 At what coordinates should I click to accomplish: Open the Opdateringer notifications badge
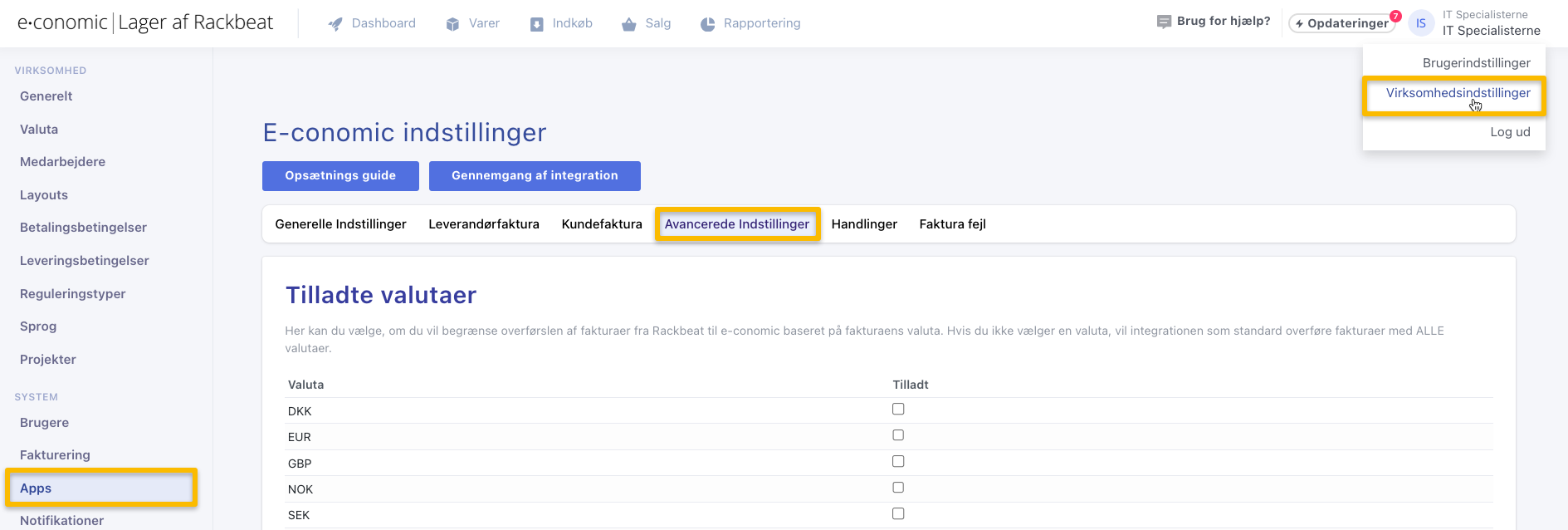[x=1395, y=16]
